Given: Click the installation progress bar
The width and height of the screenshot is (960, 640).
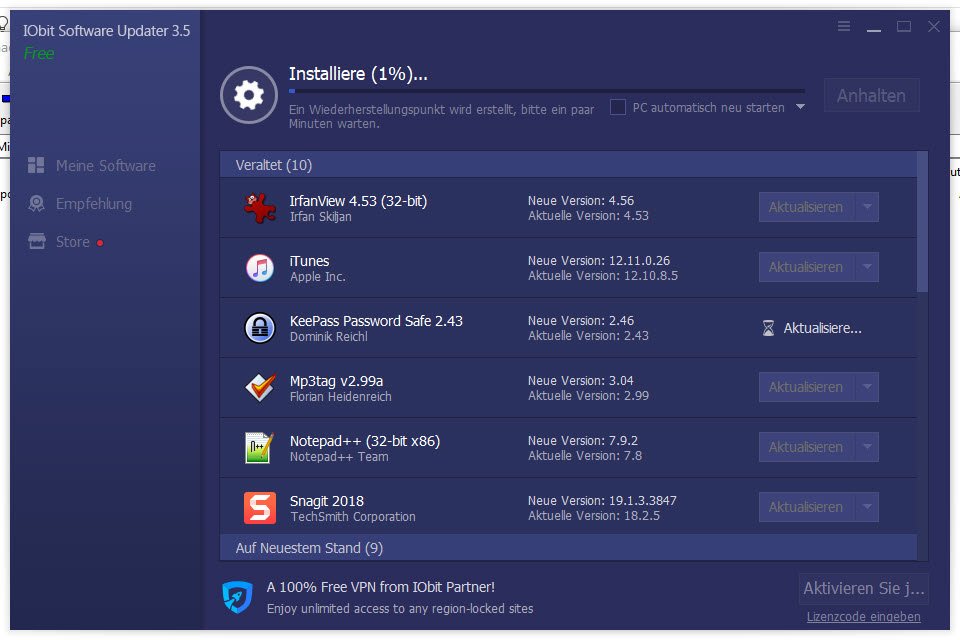Looking at the screenshot, I should (x=547, y=91).
